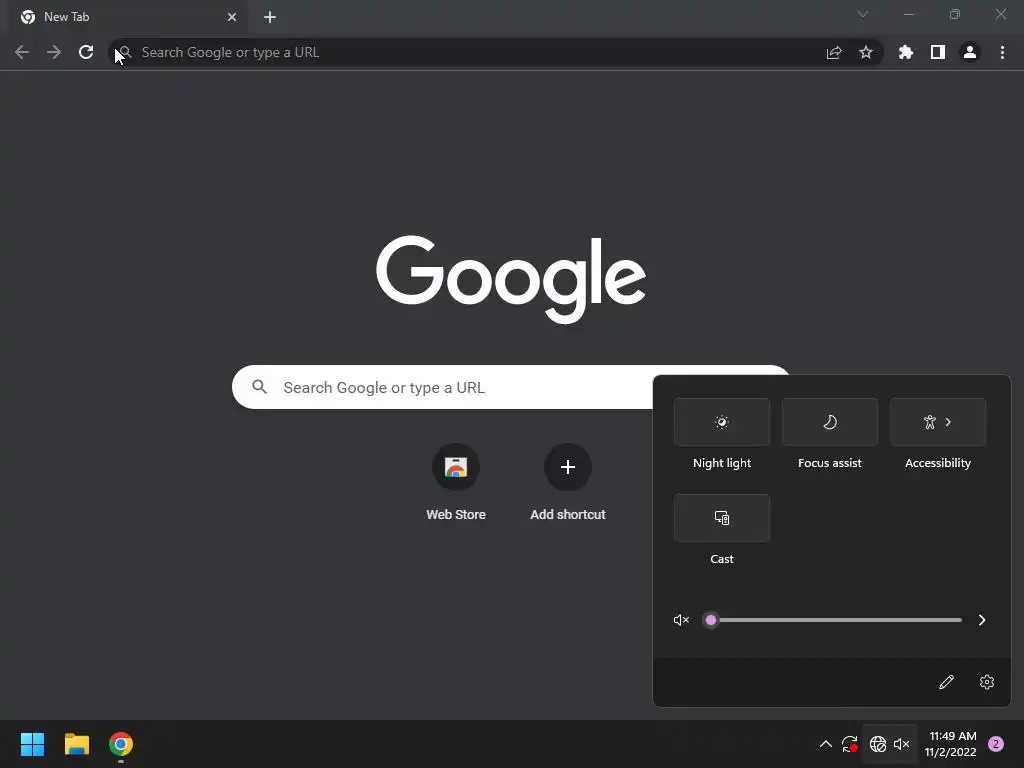Open the Chrome profile avatar

coord(970,52)
